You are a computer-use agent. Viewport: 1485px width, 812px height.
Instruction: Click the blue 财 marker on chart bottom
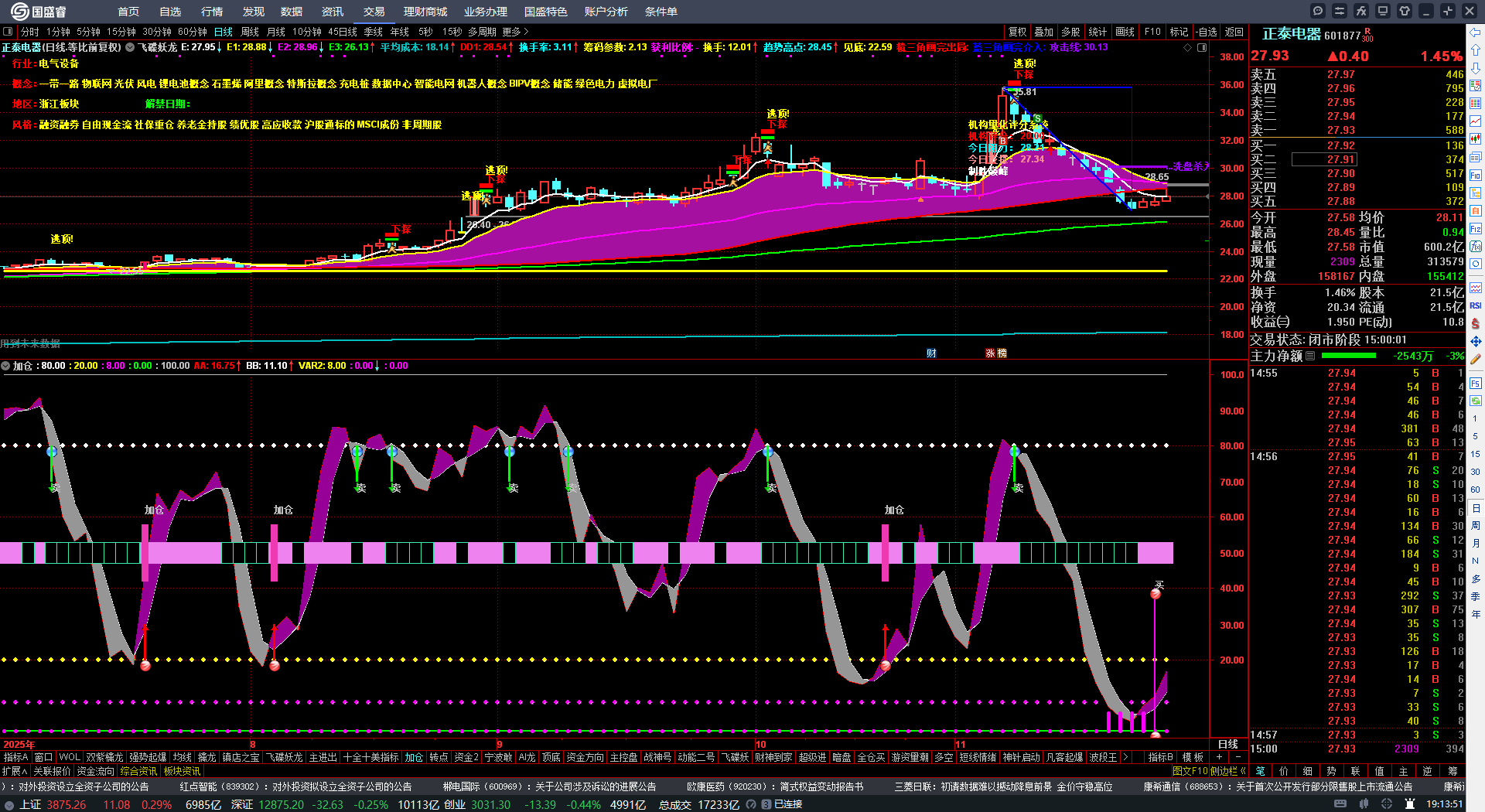(931, 353)
